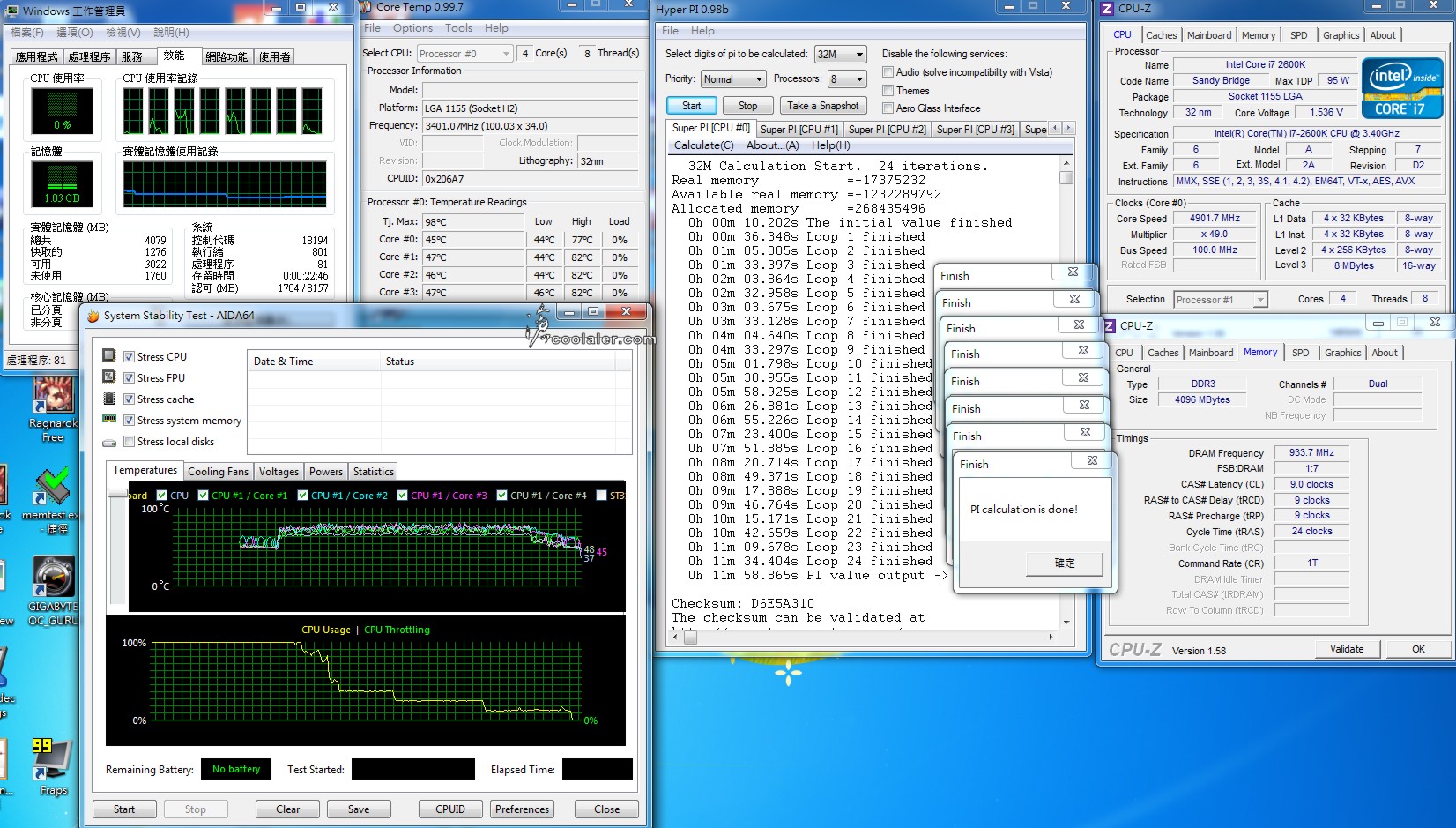Open the Options menu in Core Temp
This screenshot has width=1456, height=828.
412,28
